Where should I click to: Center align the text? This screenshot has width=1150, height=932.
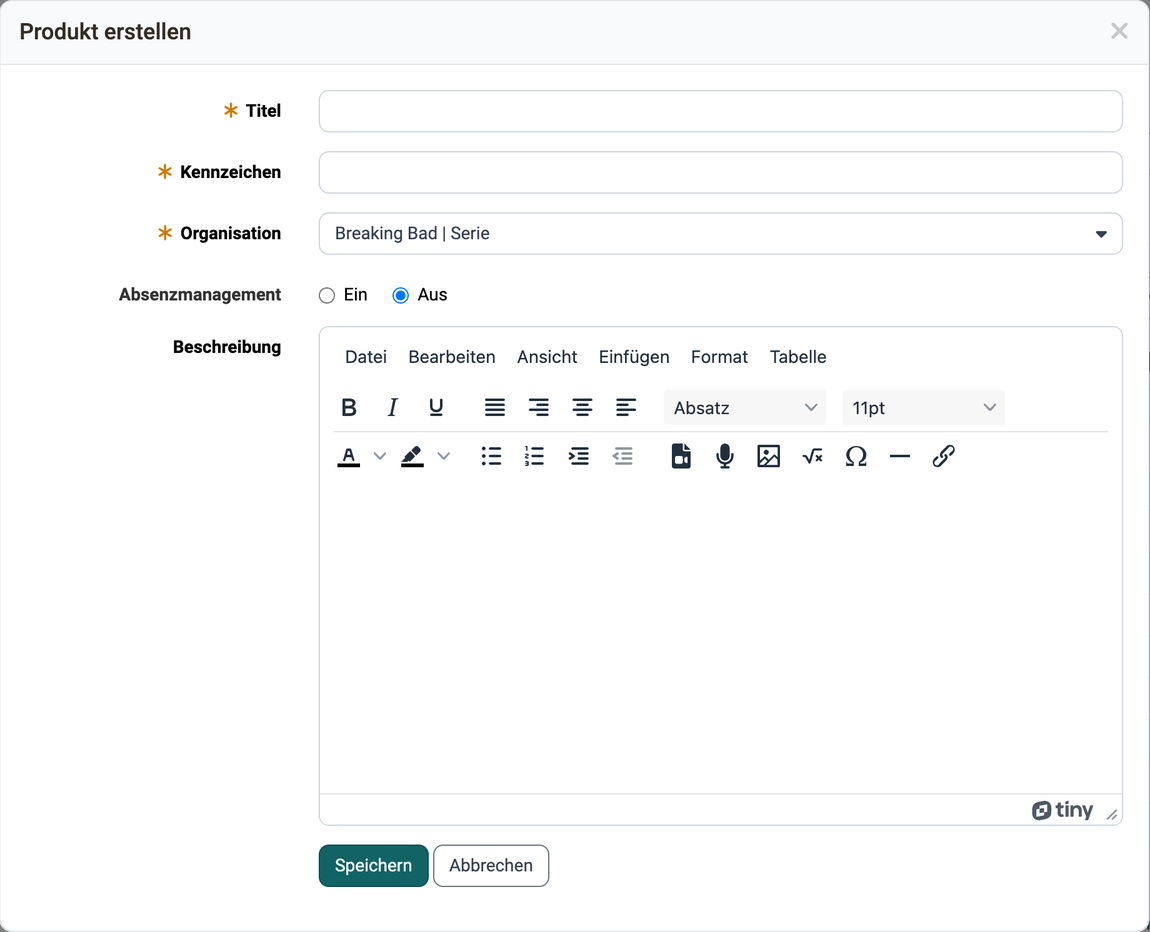582,408
